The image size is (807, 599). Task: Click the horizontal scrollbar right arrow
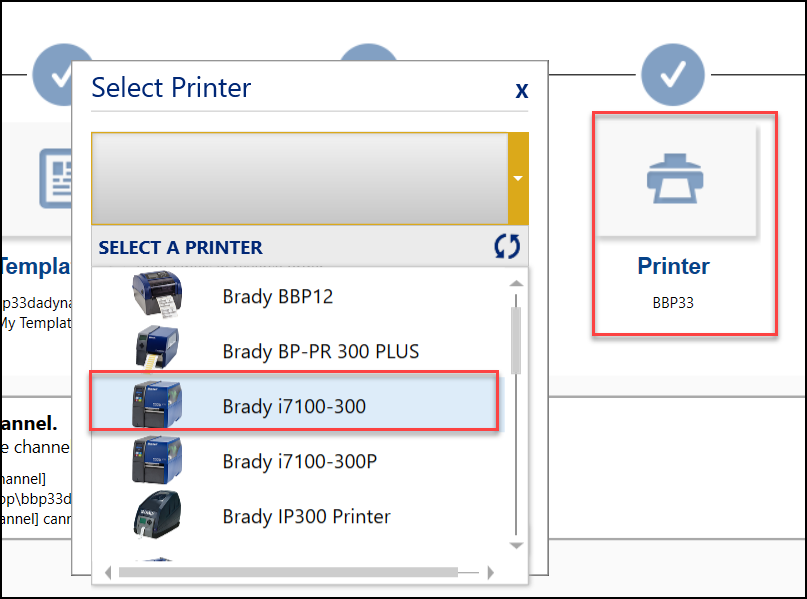pyautogui.click(x=490, y=573)
